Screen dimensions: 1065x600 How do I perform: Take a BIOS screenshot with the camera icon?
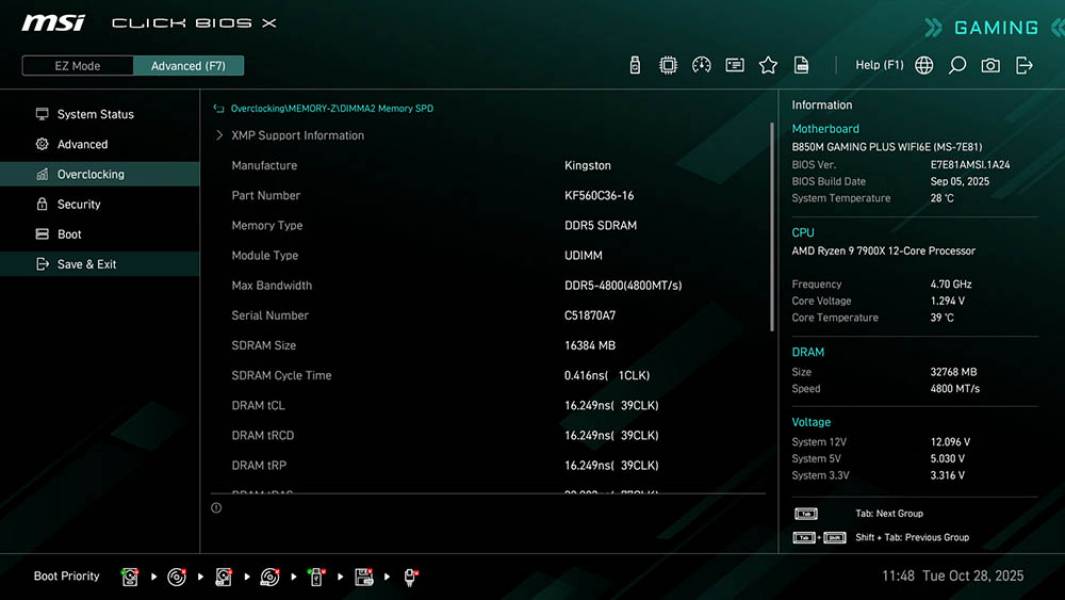[988, 64]
